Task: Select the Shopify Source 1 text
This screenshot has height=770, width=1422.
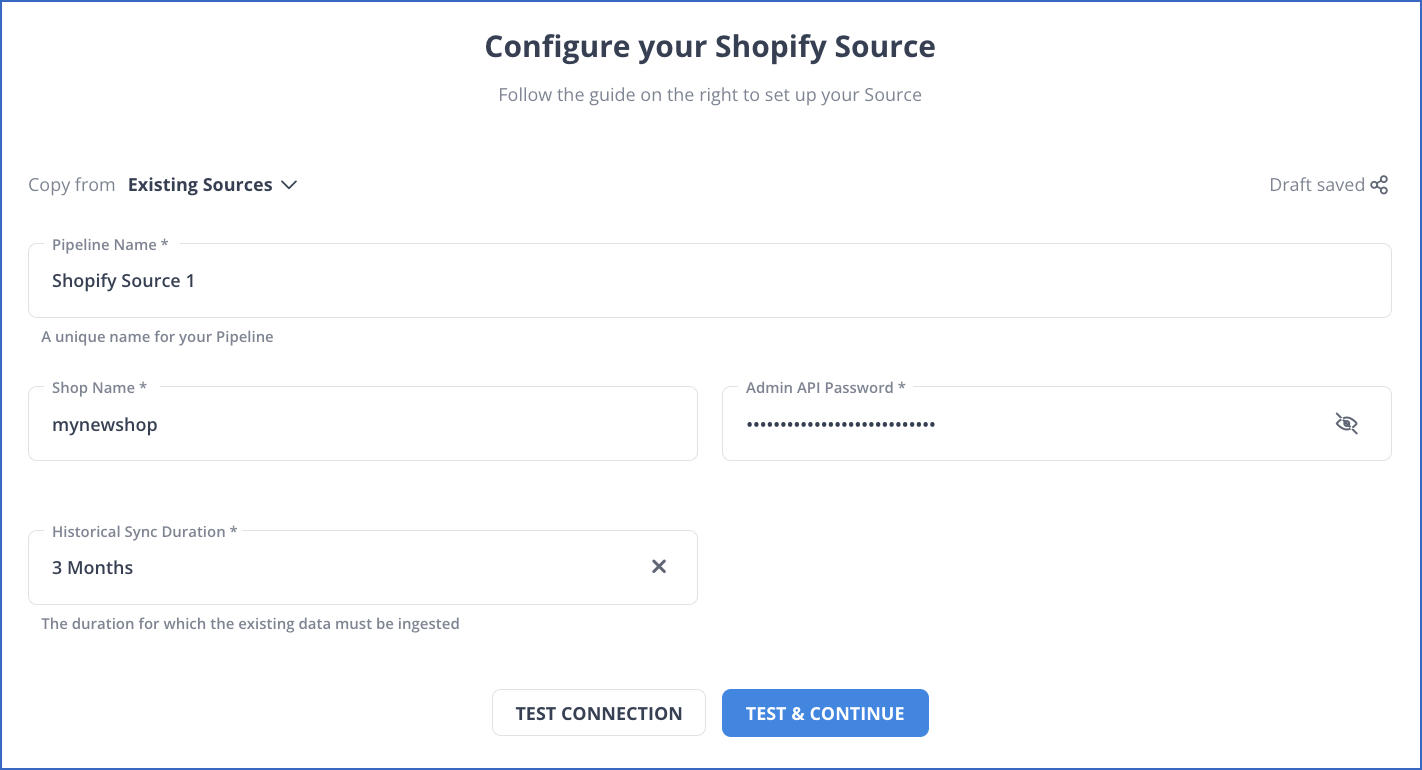Action: click(123, 280)
